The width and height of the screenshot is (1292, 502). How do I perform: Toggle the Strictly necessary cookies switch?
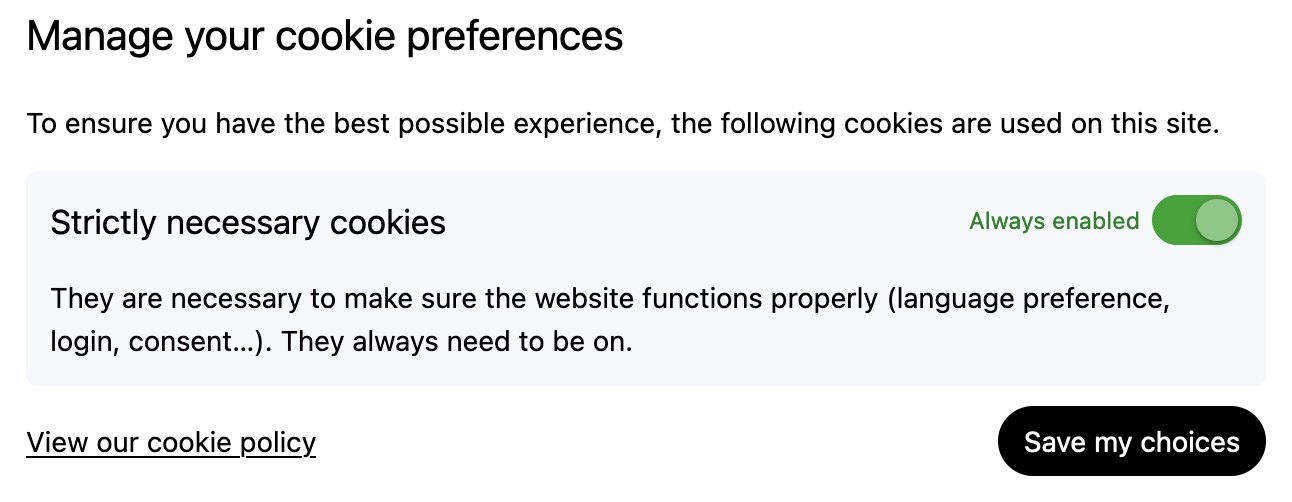(x=1196, y=220)
